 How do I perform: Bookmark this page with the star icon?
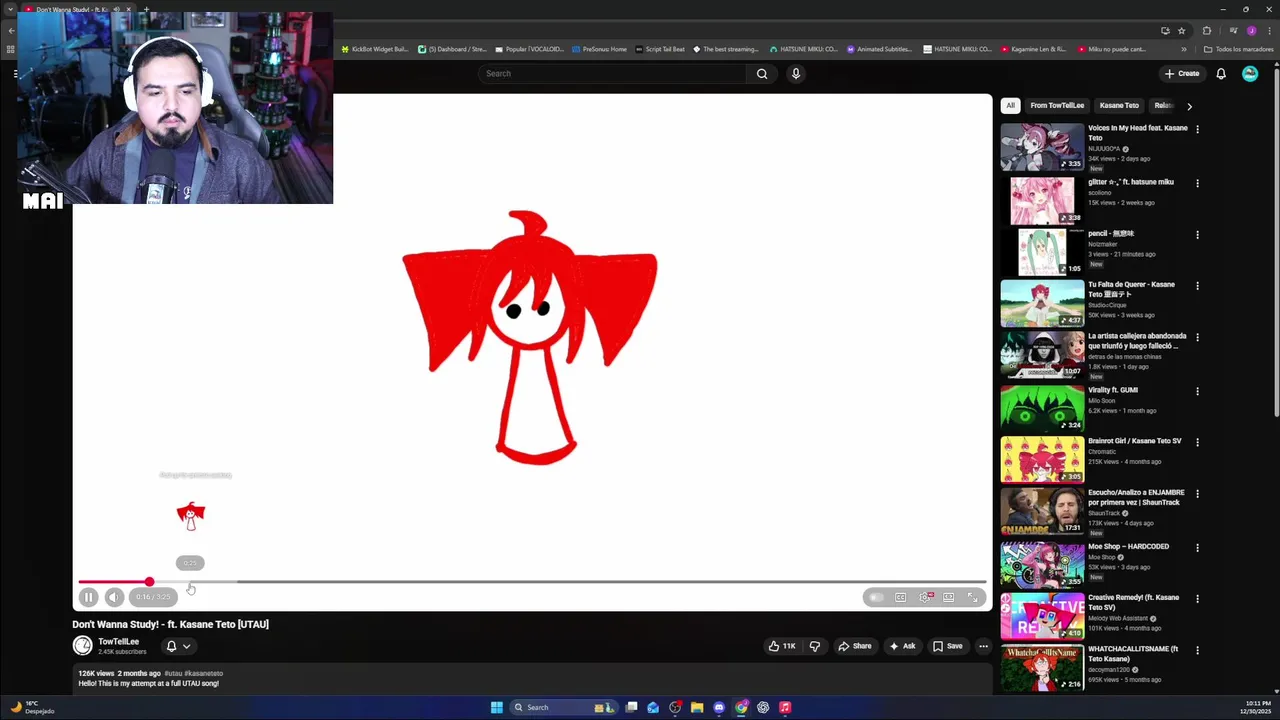[x=1181, y=31]
